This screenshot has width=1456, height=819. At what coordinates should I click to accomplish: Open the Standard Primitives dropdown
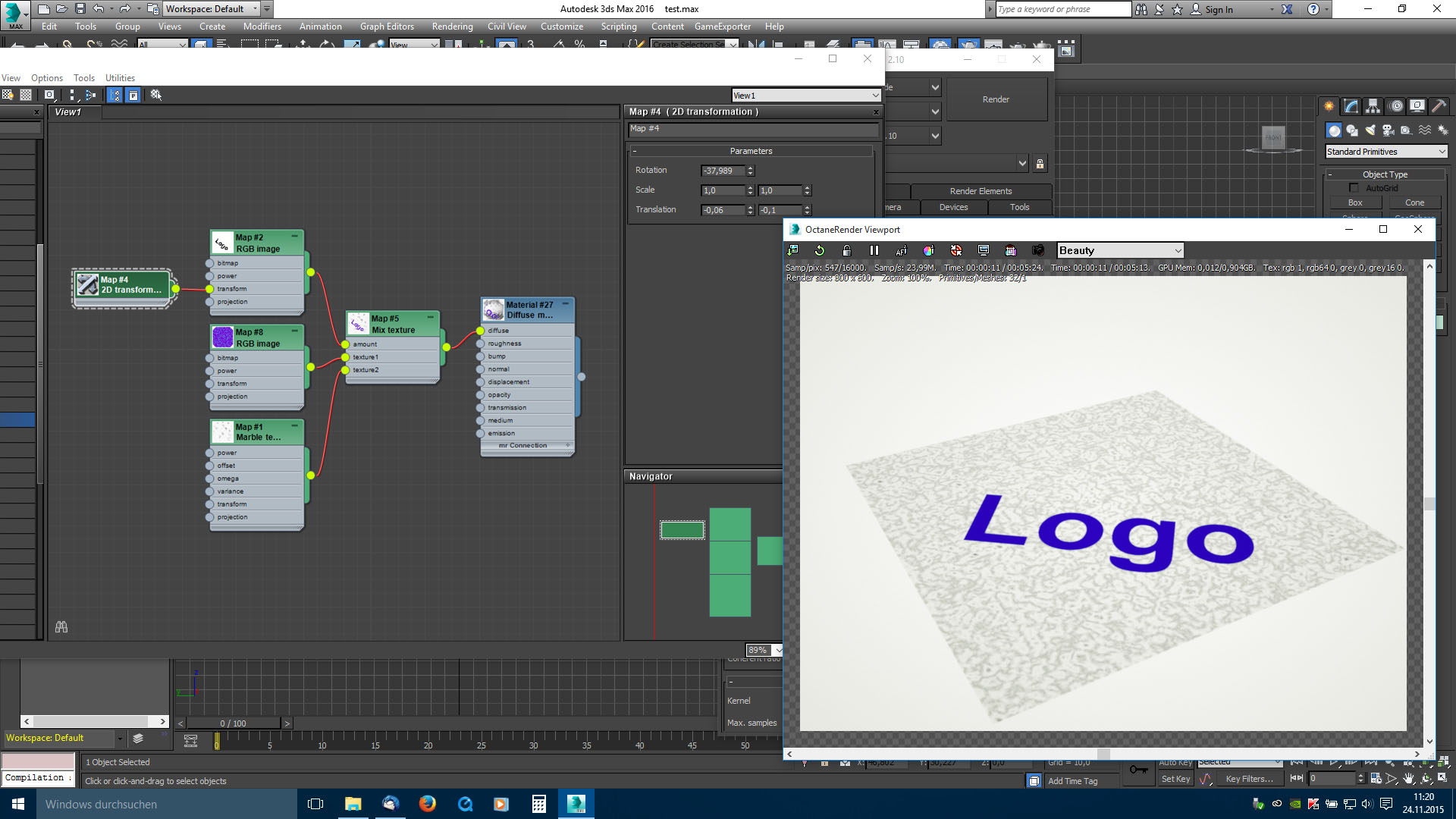(1386, 152)
